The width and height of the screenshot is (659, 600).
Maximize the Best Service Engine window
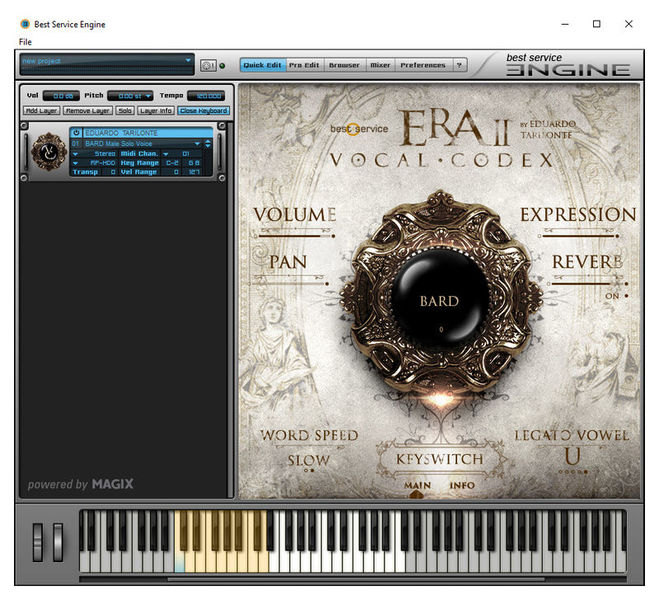click(596, 24)
